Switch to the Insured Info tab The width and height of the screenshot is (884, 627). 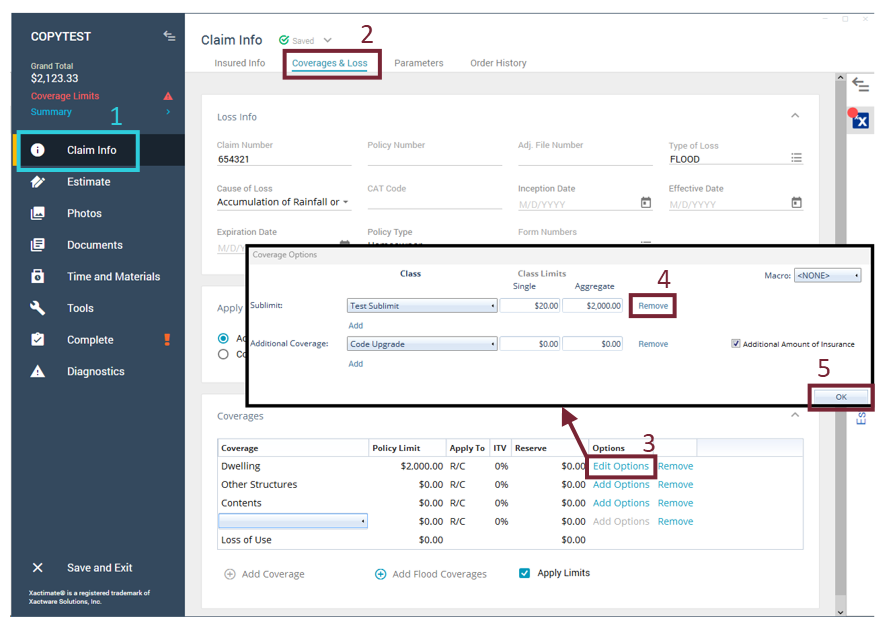[x=240, y=63]
